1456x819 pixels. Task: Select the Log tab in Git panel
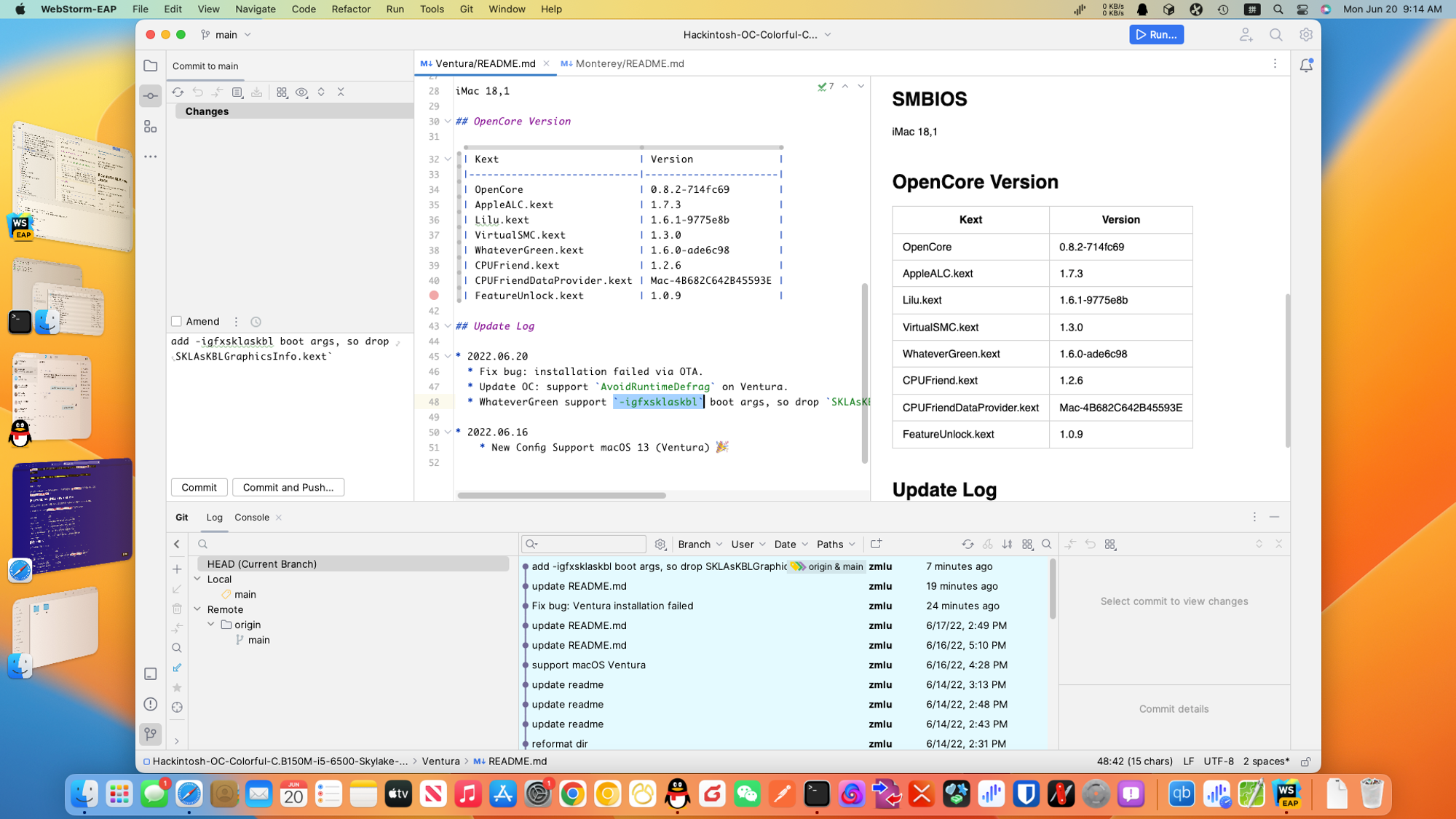[214, 518]
